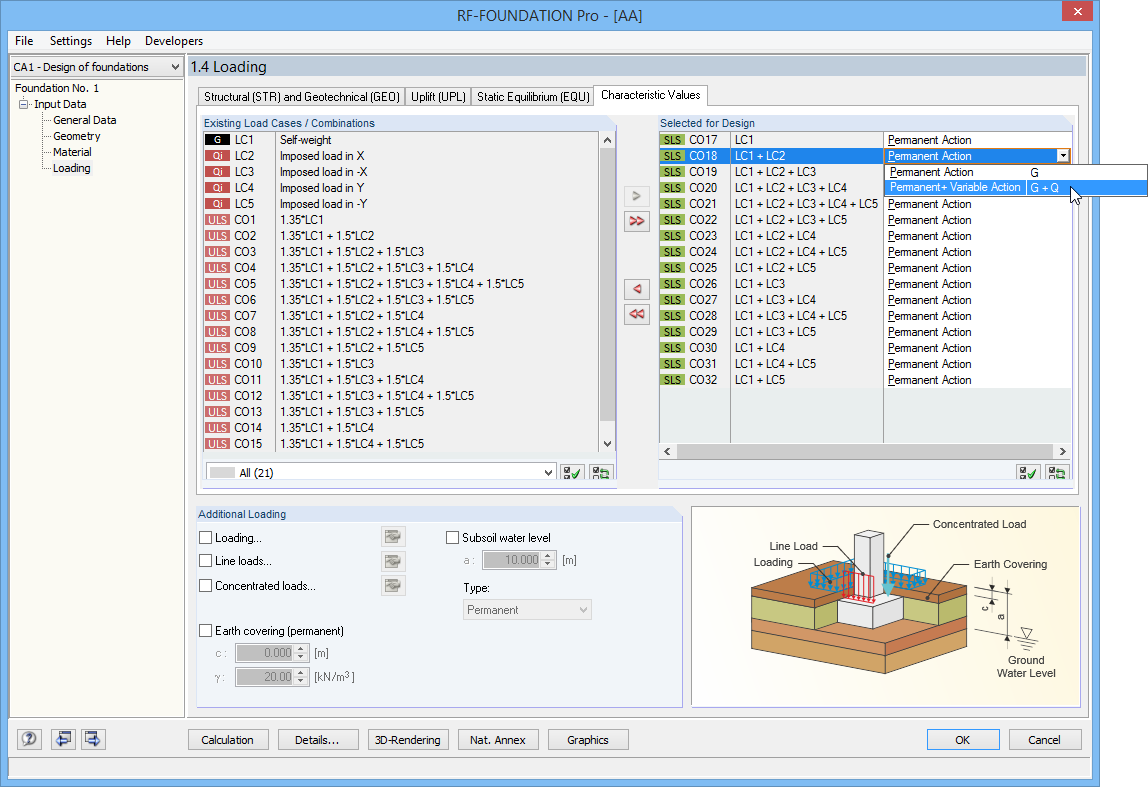Switch to the Uplift (UPL) tab
This screenshot has width=1148, height=787.
pyautogui.click(x=438, y=97)
